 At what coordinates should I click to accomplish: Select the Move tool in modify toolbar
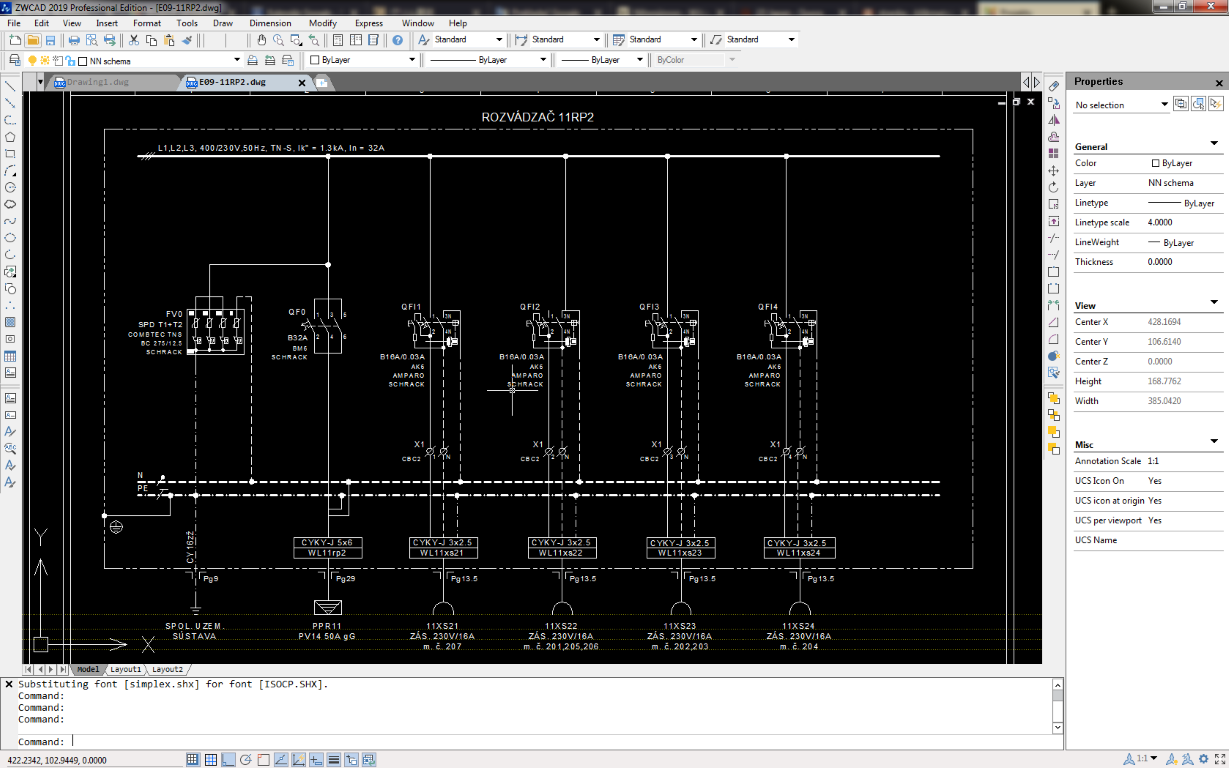[x=1054, y=171]
